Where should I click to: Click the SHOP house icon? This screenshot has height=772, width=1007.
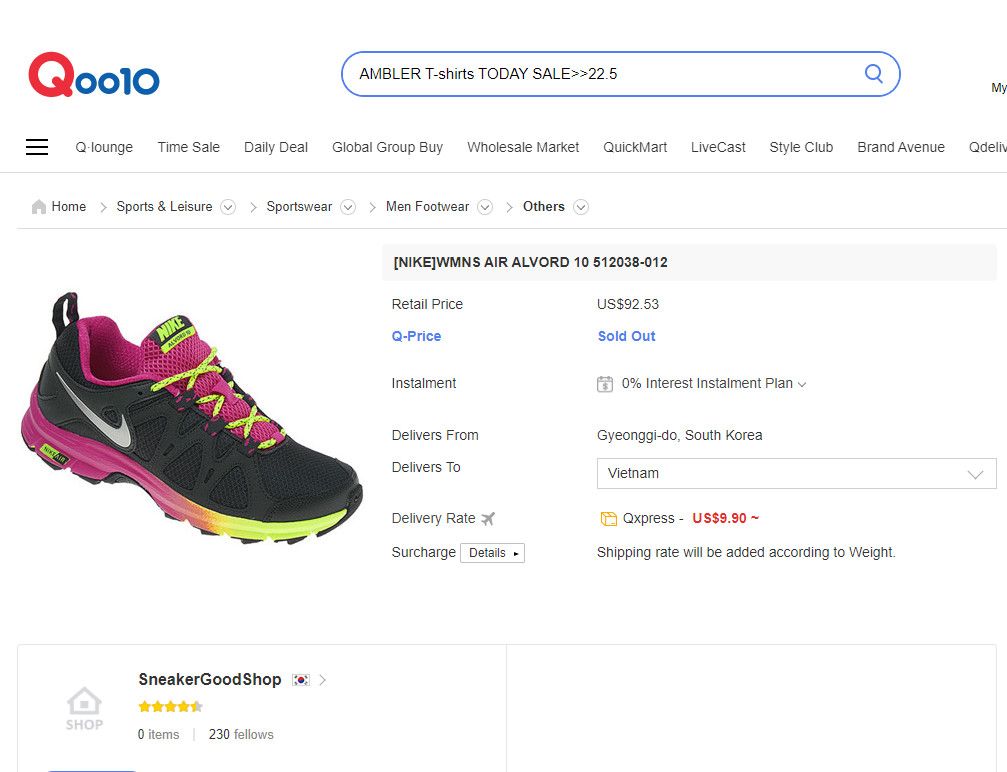pyautogui.click(x=84, y=708)
